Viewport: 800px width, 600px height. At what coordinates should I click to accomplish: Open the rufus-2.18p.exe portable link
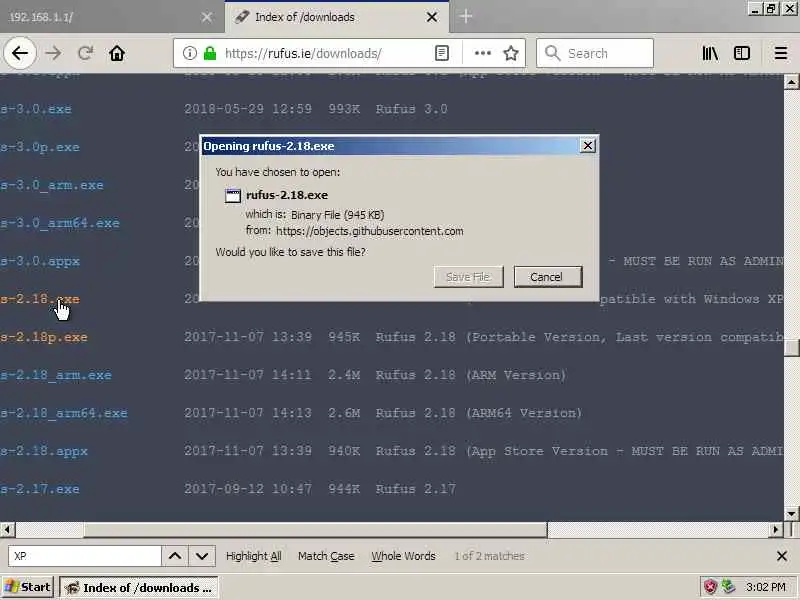click(44, 337)
